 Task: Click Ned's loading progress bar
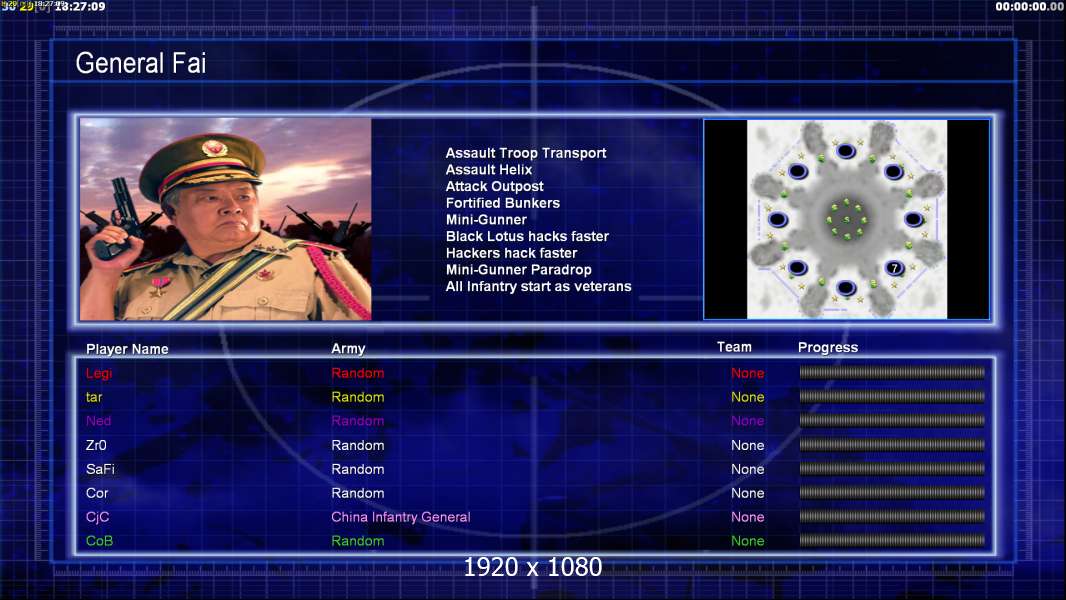(x=892, y=421)
